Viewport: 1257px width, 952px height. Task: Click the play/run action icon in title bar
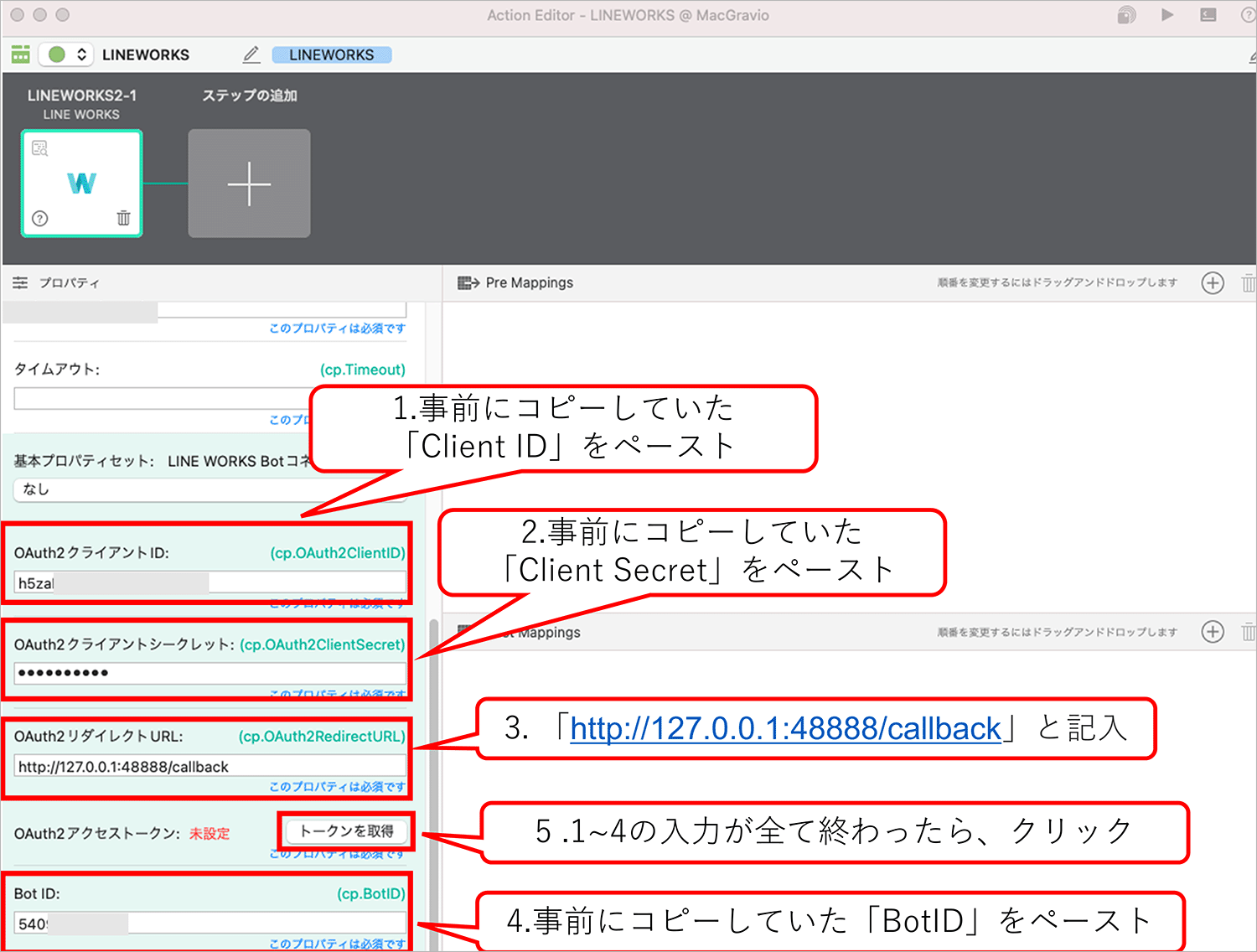[1167, 15]
